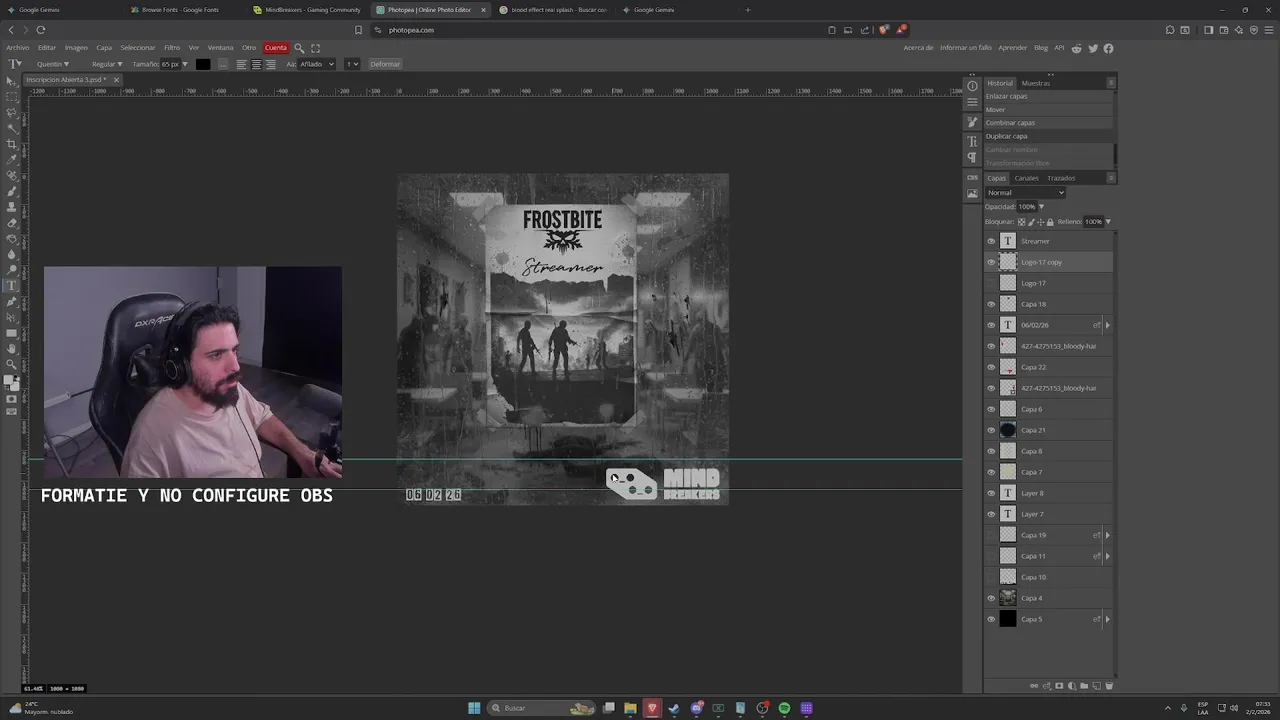The width and height of the screenshot is (1280, 720).
Task: Open the text size dropdown arrow
Action: click(x=185, y=64)
